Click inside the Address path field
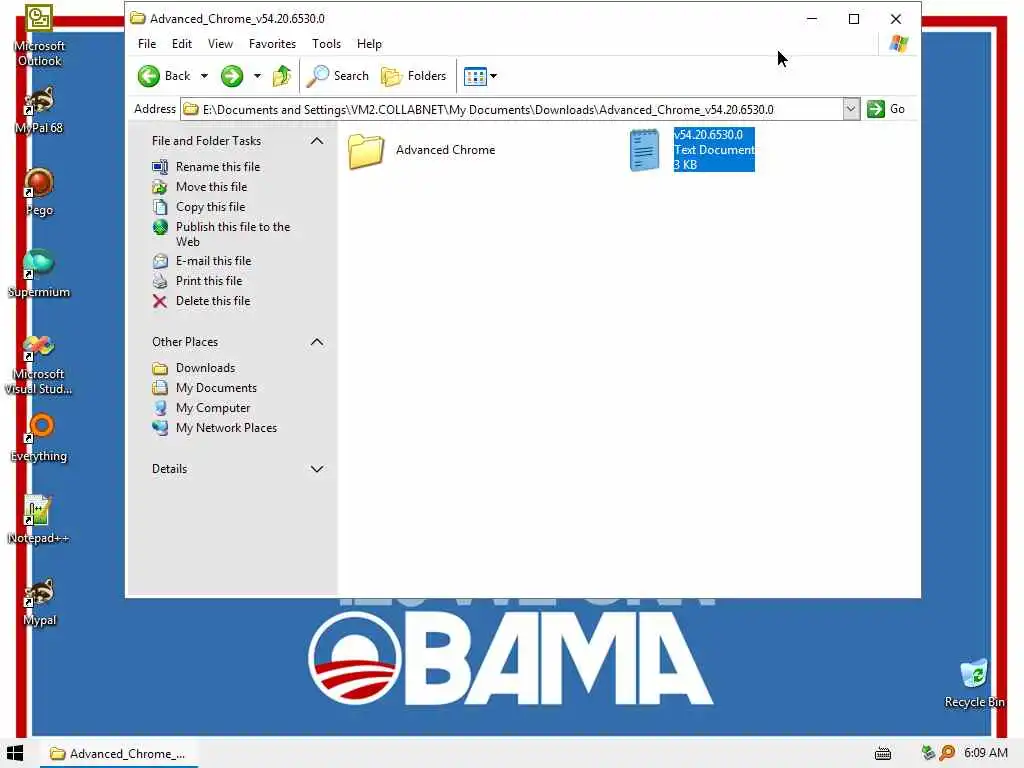 [511, 109]
